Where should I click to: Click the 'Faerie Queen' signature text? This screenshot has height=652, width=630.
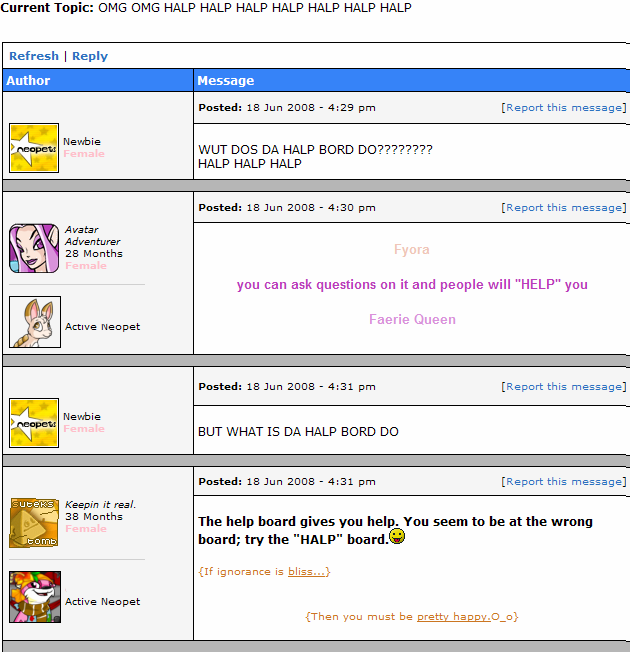(412, 319)
